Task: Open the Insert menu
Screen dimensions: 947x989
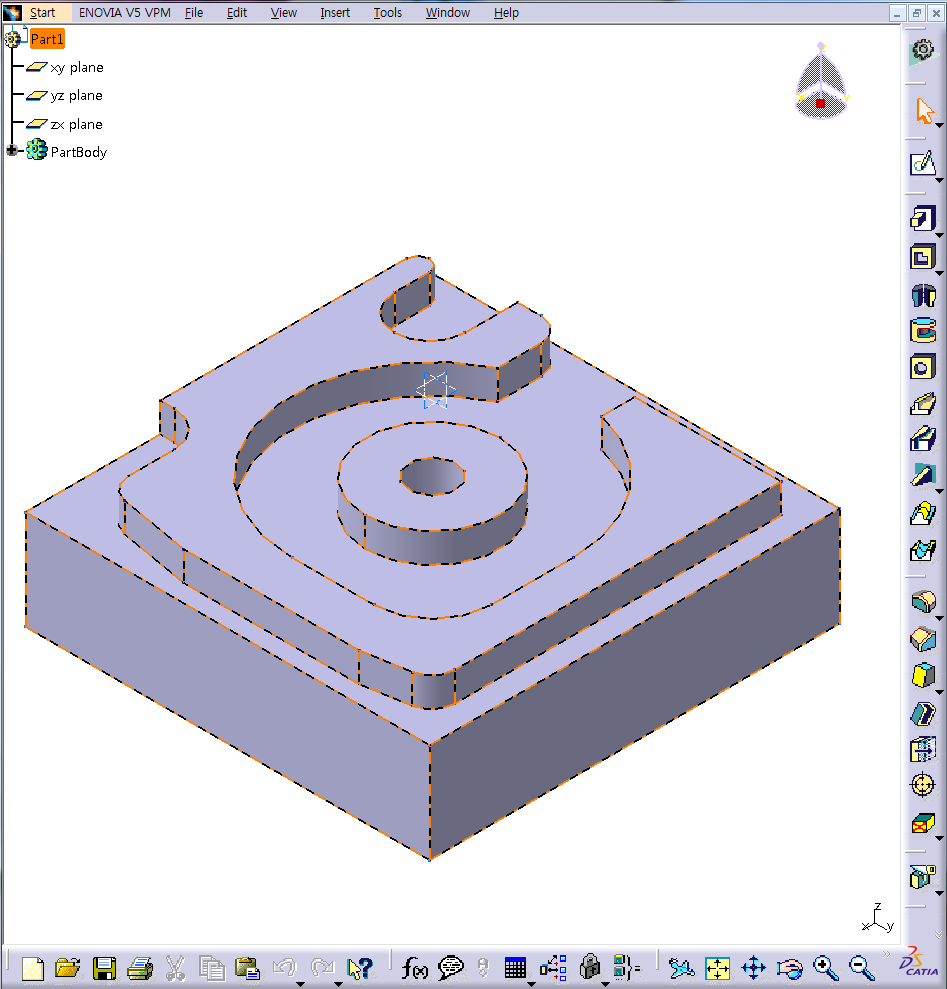Action: pos(335,13)
